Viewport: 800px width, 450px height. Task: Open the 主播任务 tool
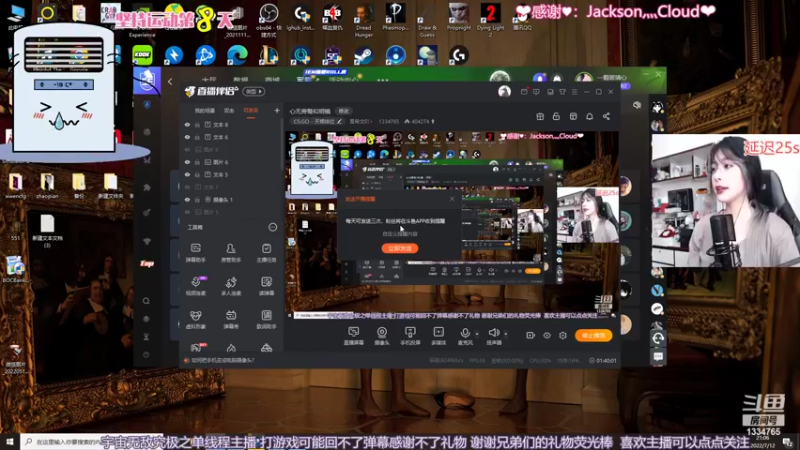(266, 253)
